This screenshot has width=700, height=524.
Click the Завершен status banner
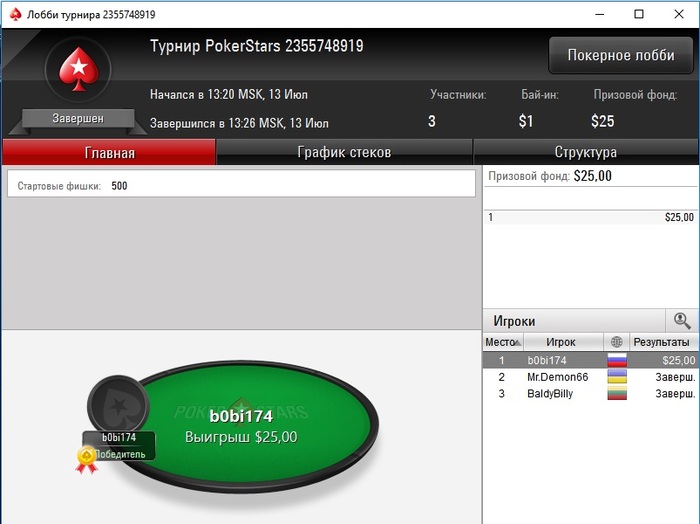(78, 118)
